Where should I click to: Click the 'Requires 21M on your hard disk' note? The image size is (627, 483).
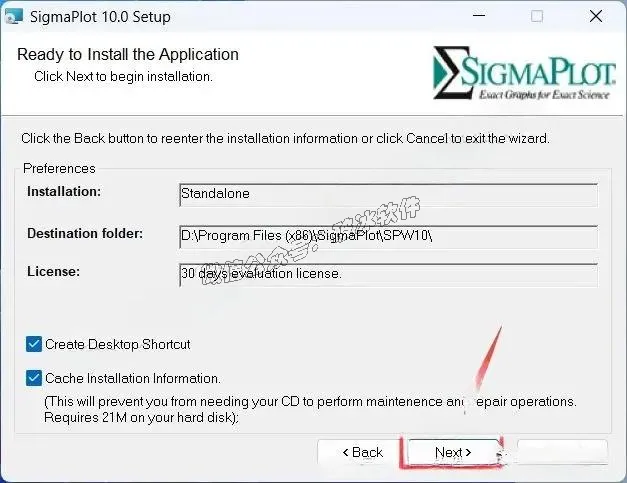141,417
